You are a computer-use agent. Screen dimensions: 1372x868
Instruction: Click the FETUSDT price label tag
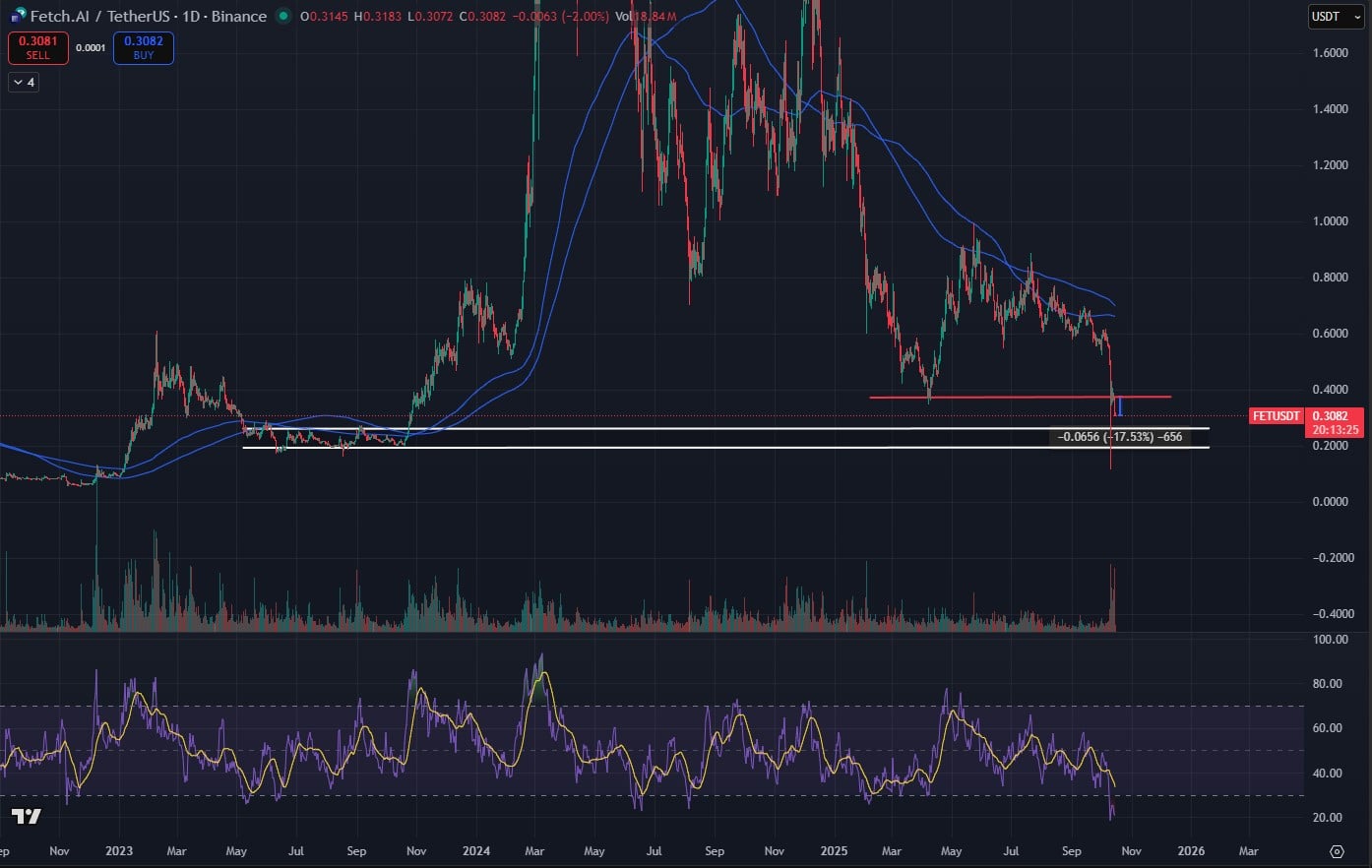click(1277, 416)
